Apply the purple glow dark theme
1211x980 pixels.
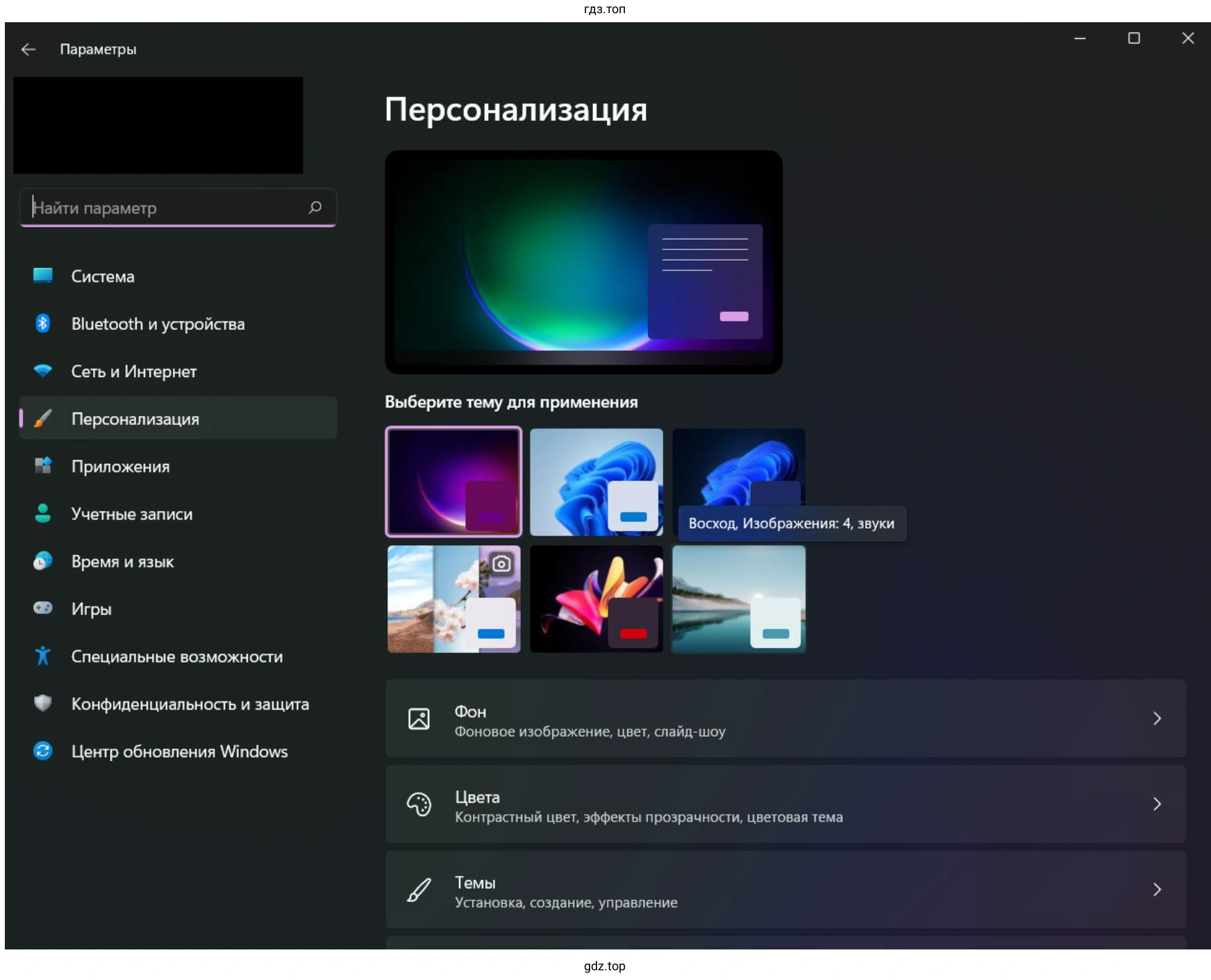[453, 481]
